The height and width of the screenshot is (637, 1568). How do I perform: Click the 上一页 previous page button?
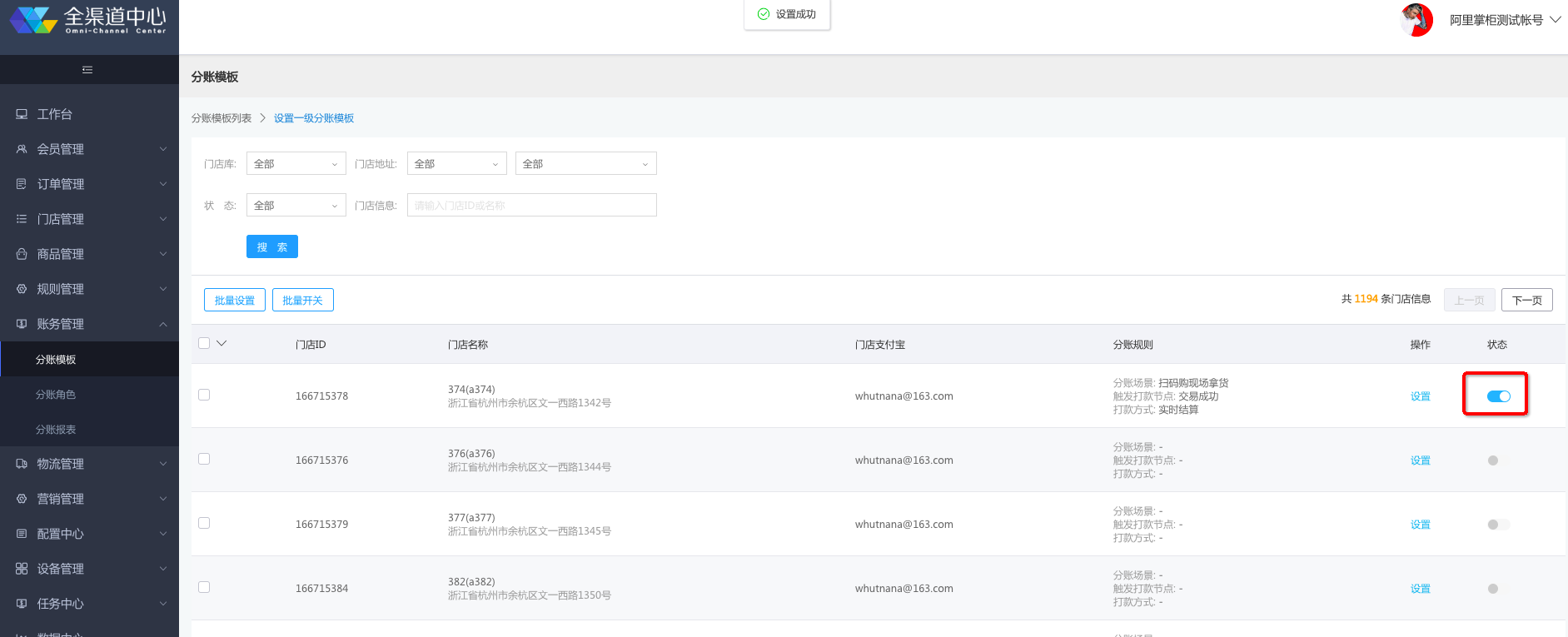point(1470,300)
